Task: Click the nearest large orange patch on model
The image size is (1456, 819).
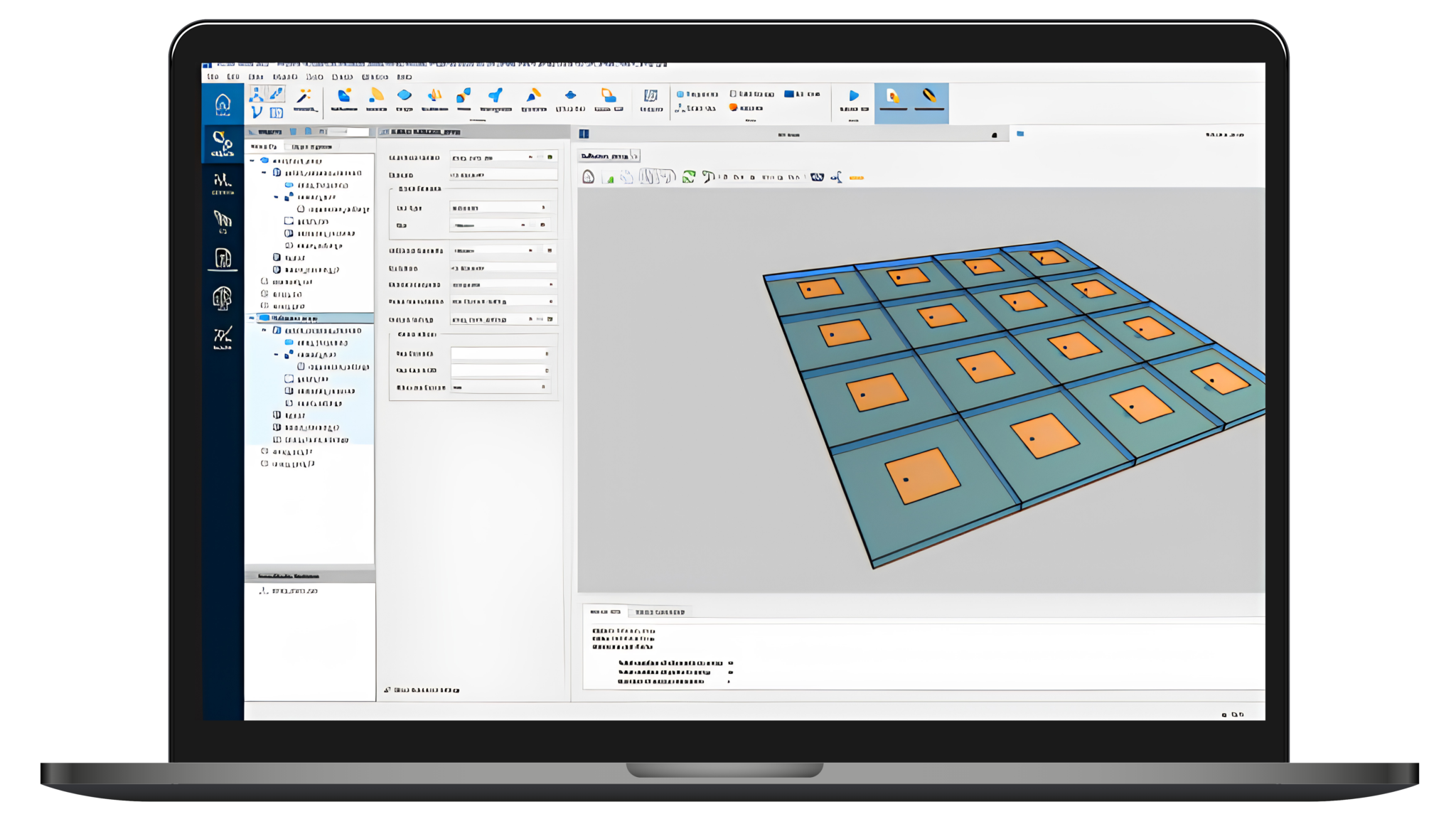Action: [x=923, y=476]
